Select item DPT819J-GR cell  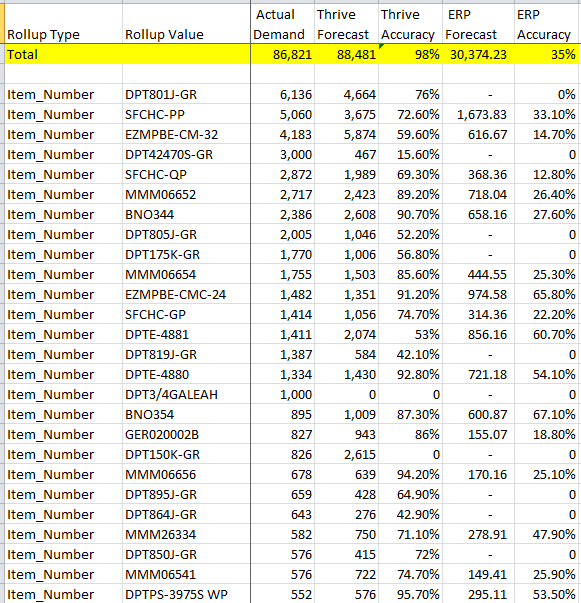pos(186,354)
